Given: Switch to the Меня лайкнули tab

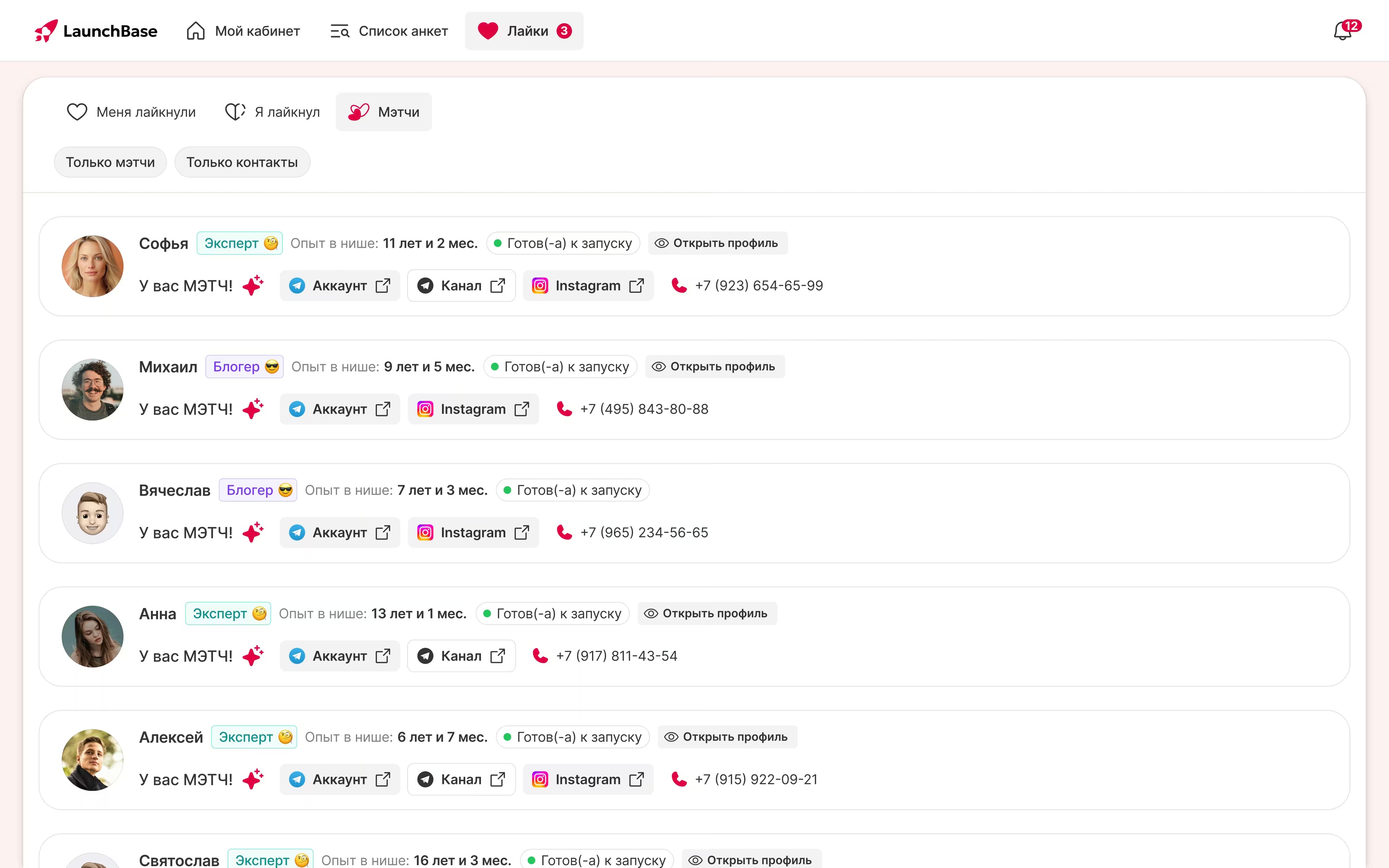Looking at the screenshot, I should [x=131, y=112].
